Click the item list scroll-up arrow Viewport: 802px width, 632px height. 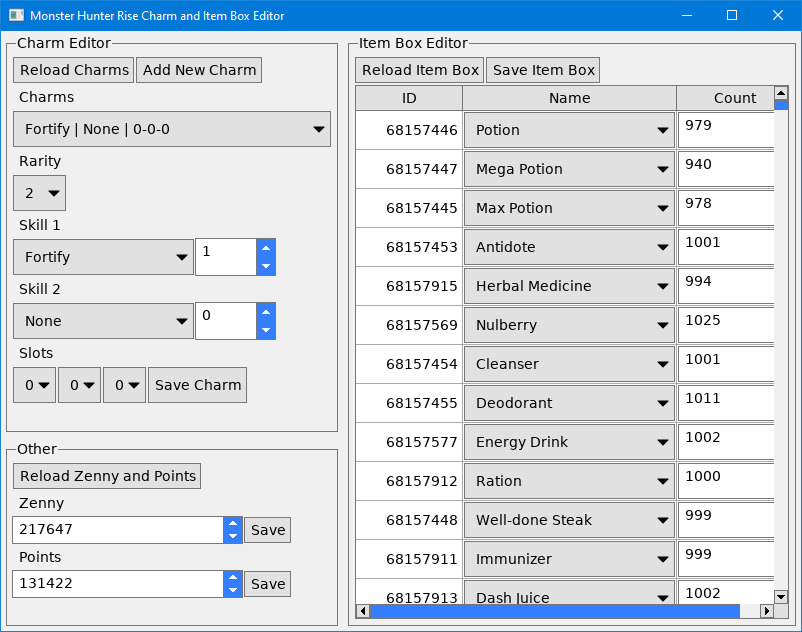[x=781, y=93]
